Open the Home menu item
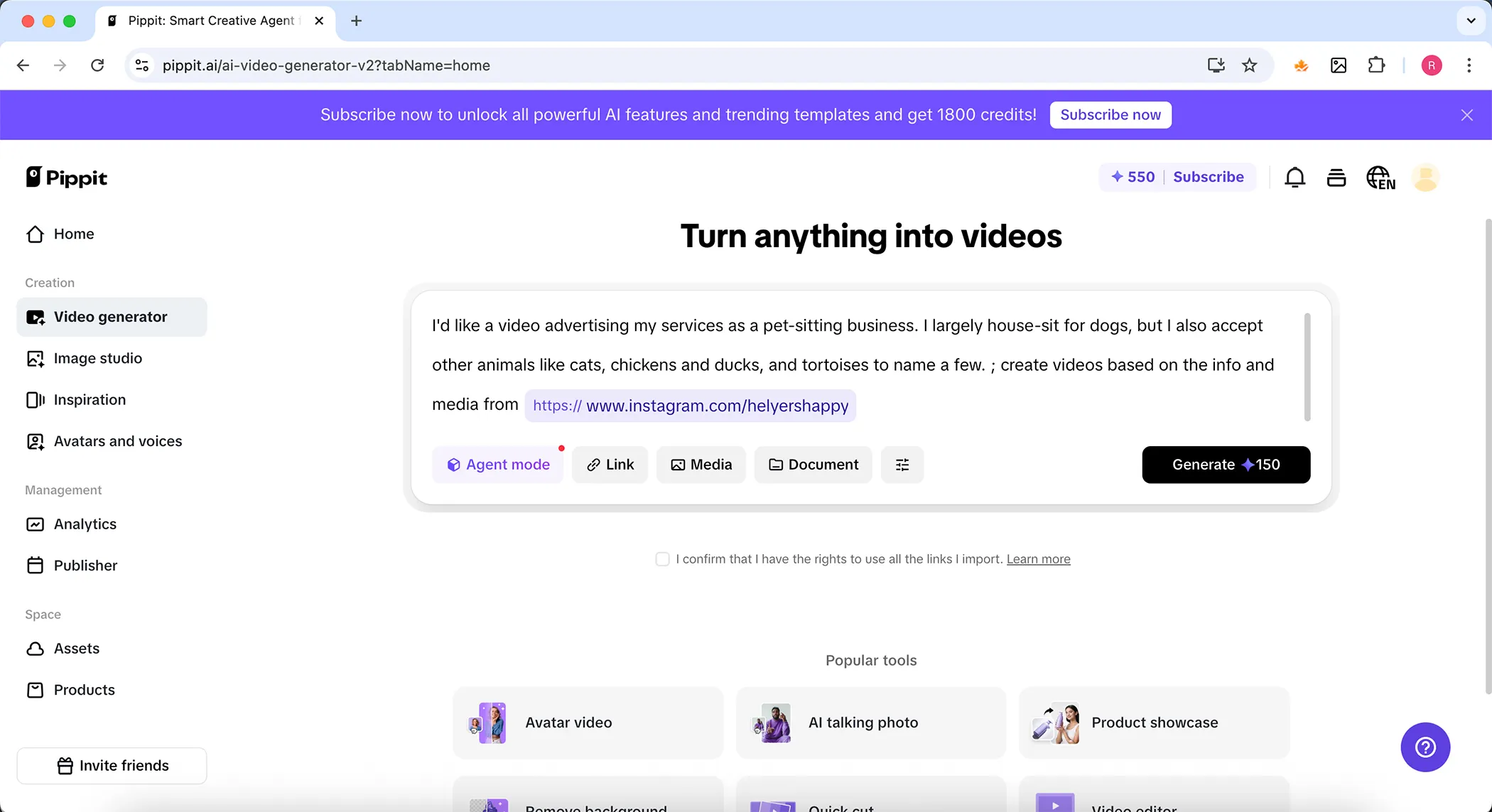Image resolution: width=1492 pixels, height=812 pixels. point(73,234)
